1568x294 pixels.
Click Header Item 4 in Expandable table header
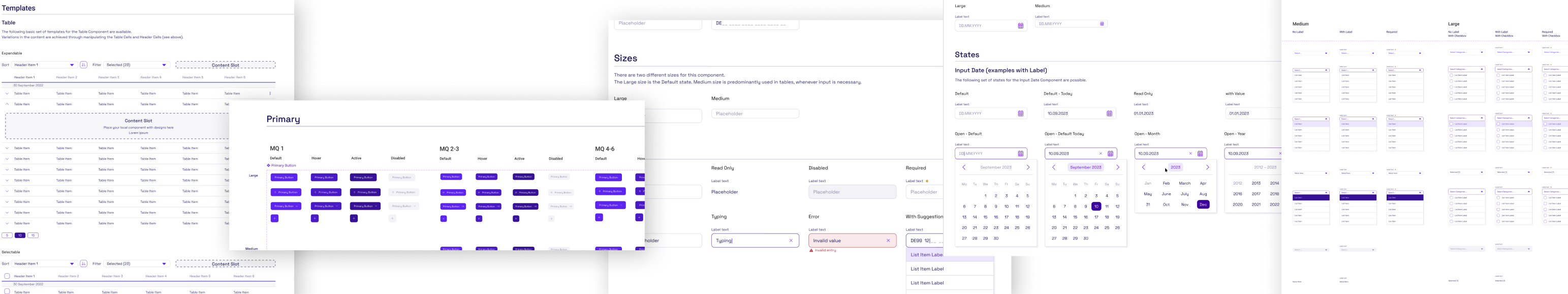pyautogui.click(x=151, y=77)
